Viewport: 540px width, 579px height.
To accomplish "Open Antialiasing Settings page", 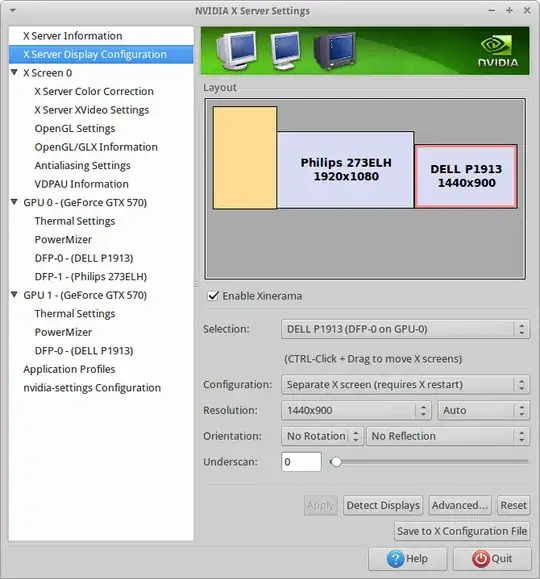I will pyautogui.click(x=82, y=165).
